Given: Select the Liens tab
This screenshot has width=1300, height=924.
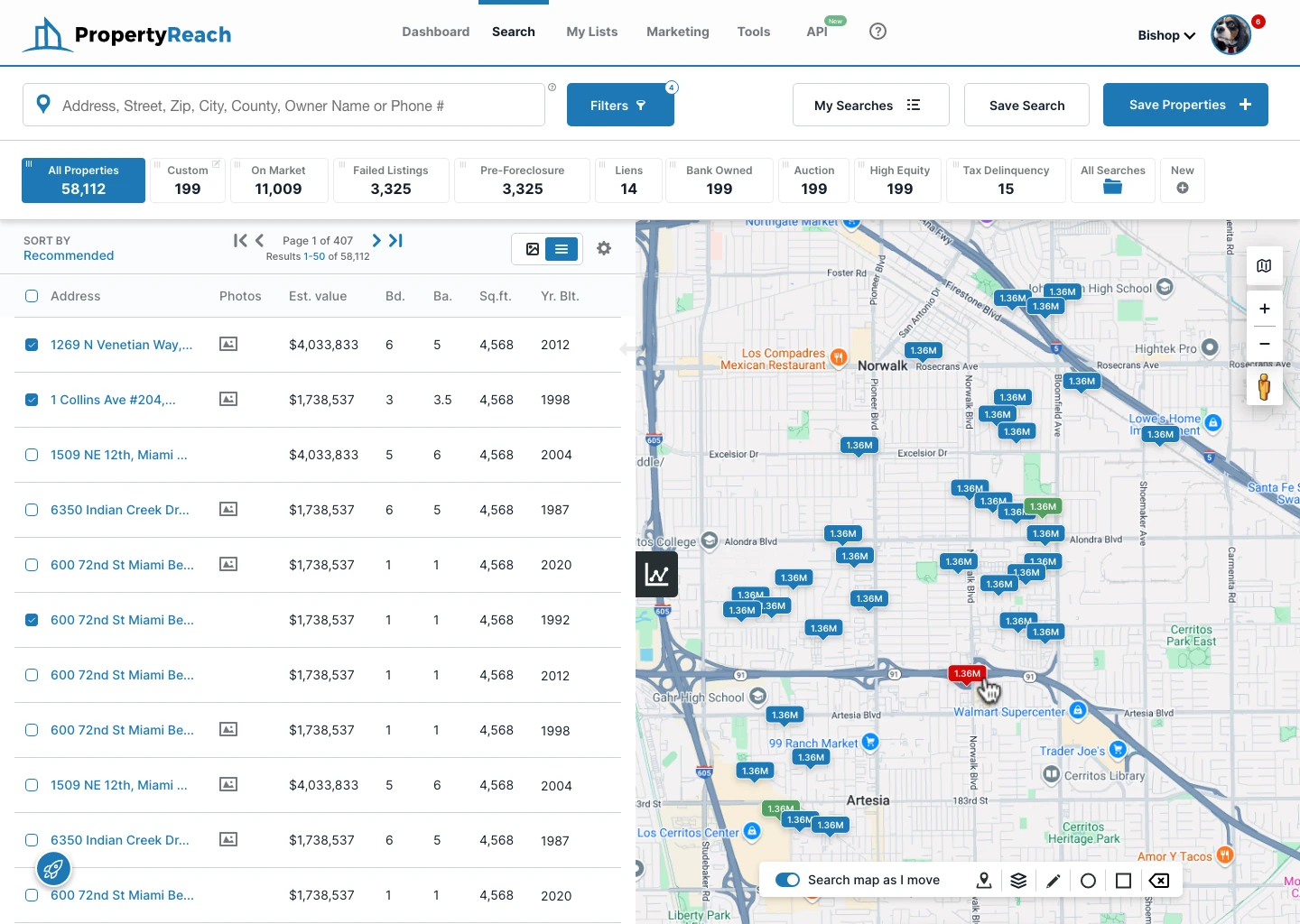Looking at the screenshot, I should (629, 180).
